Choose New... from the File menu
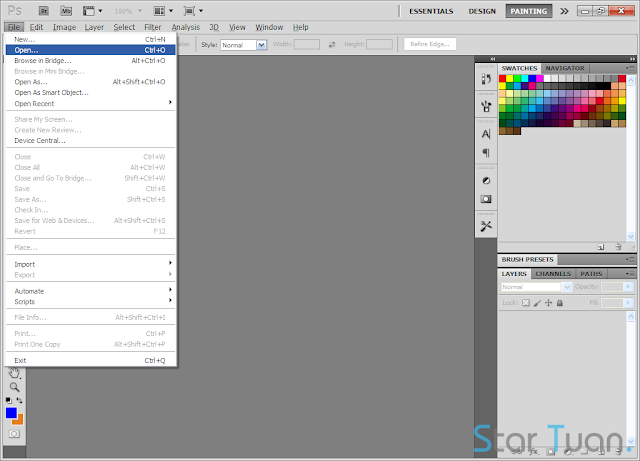The width and height of the screenshot is (640, 461). click(91, 39)
